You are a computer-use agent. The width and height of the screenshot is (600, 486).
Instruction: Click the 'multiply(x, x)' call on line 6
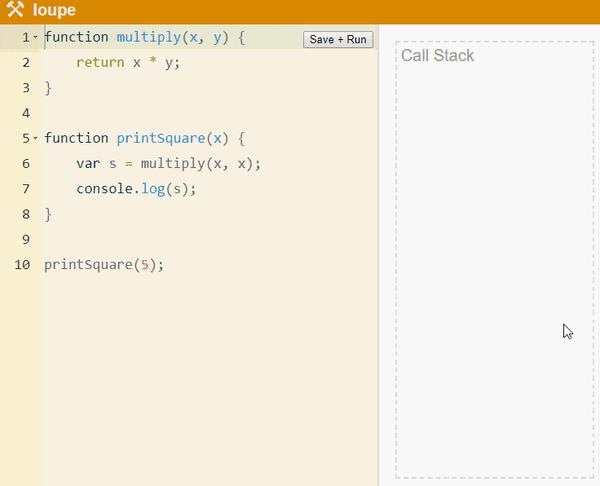pyautogui.click(x=197, y=164)
